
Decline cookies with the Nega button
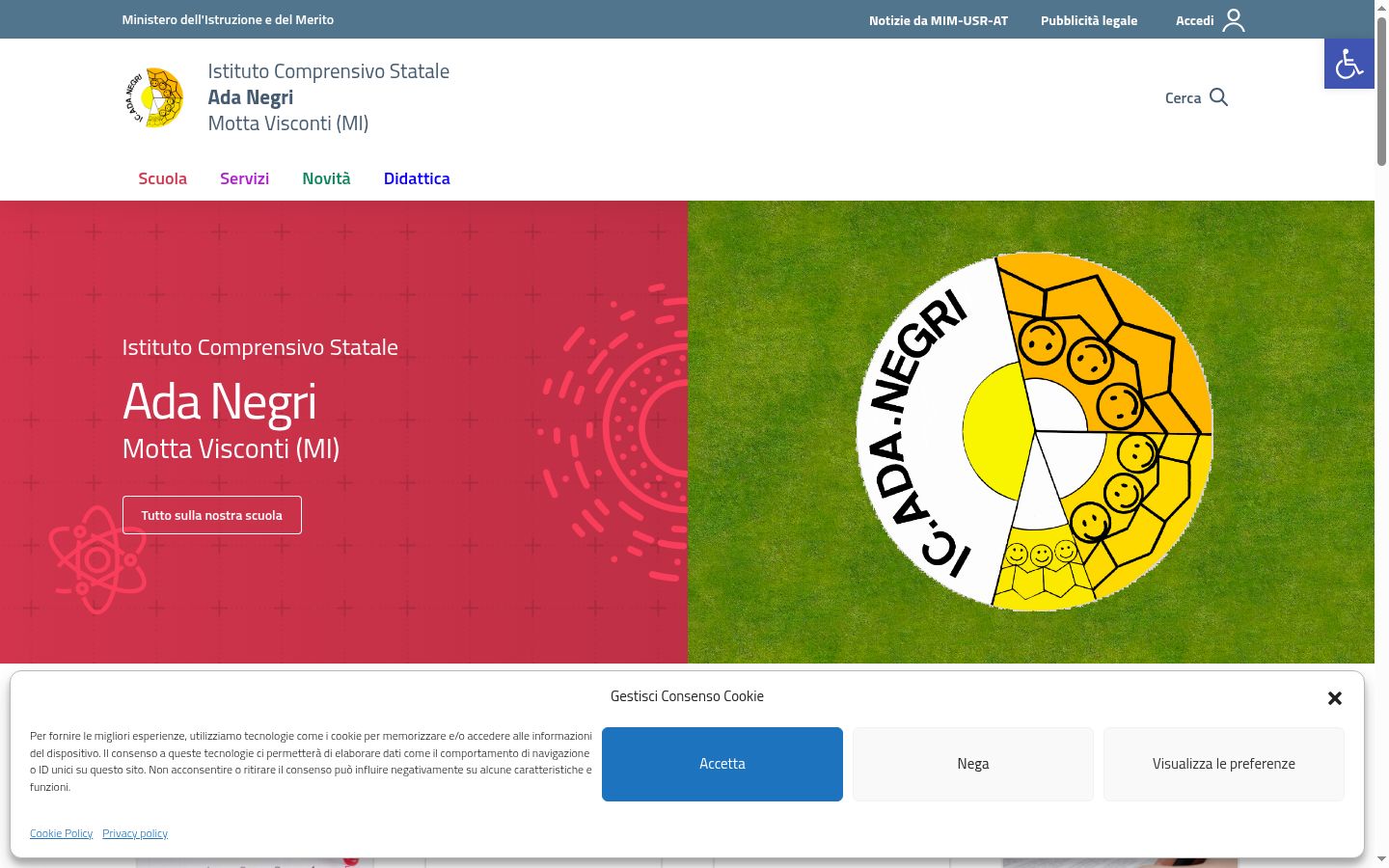[x=973, y=764]
